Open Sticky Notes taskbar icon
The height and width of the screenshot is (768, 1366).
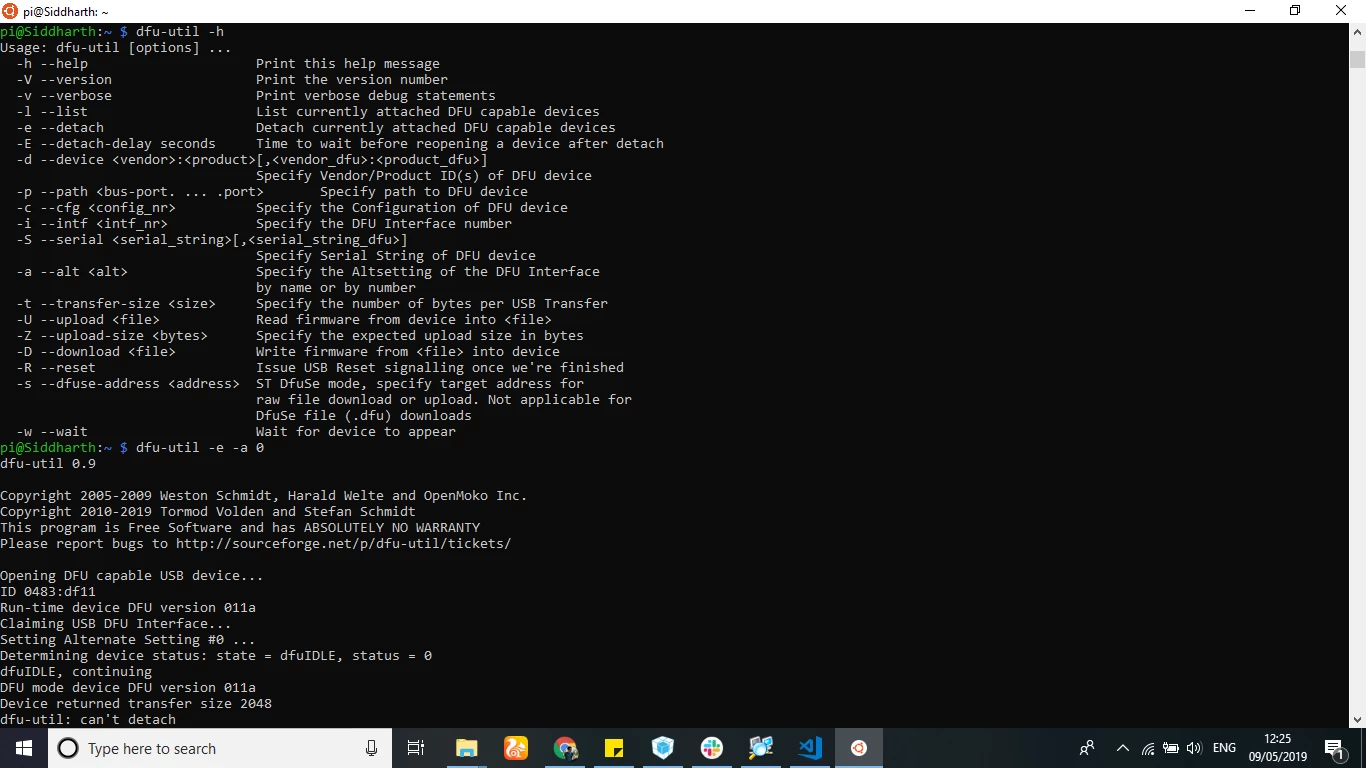coord(614,748)
